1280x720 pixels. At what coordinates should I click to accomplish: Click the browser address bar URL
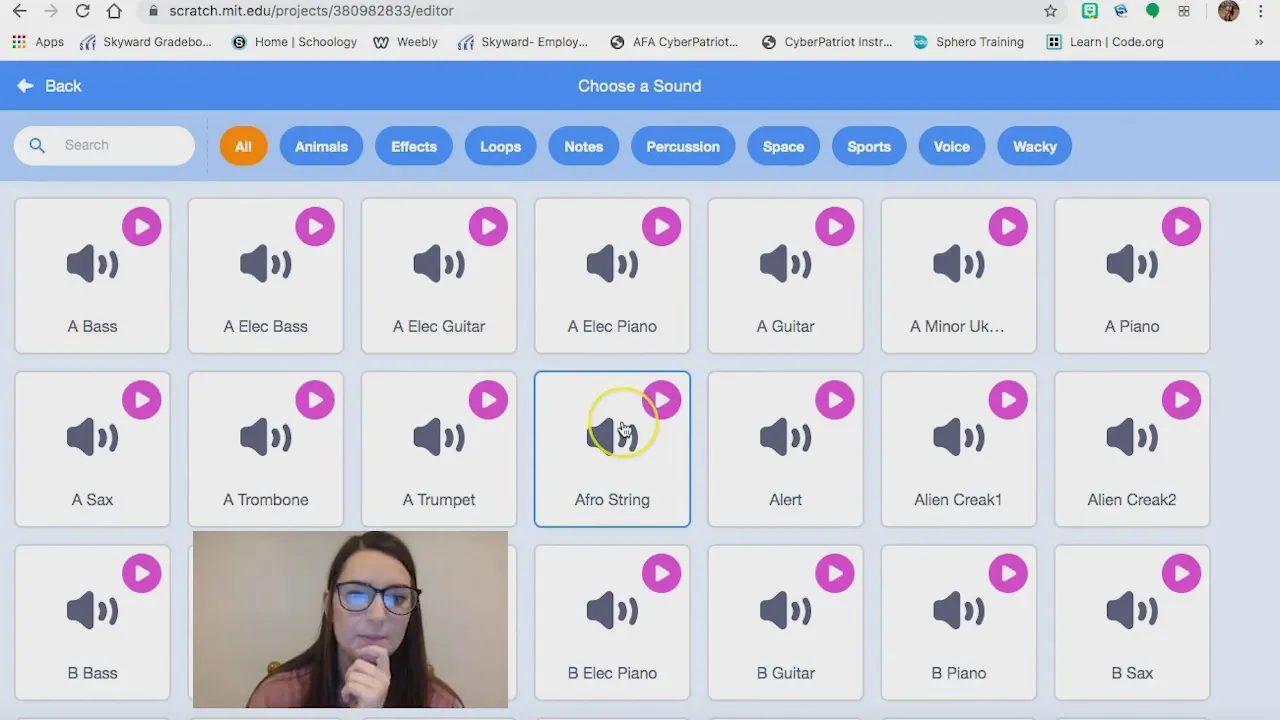[311, 11]
